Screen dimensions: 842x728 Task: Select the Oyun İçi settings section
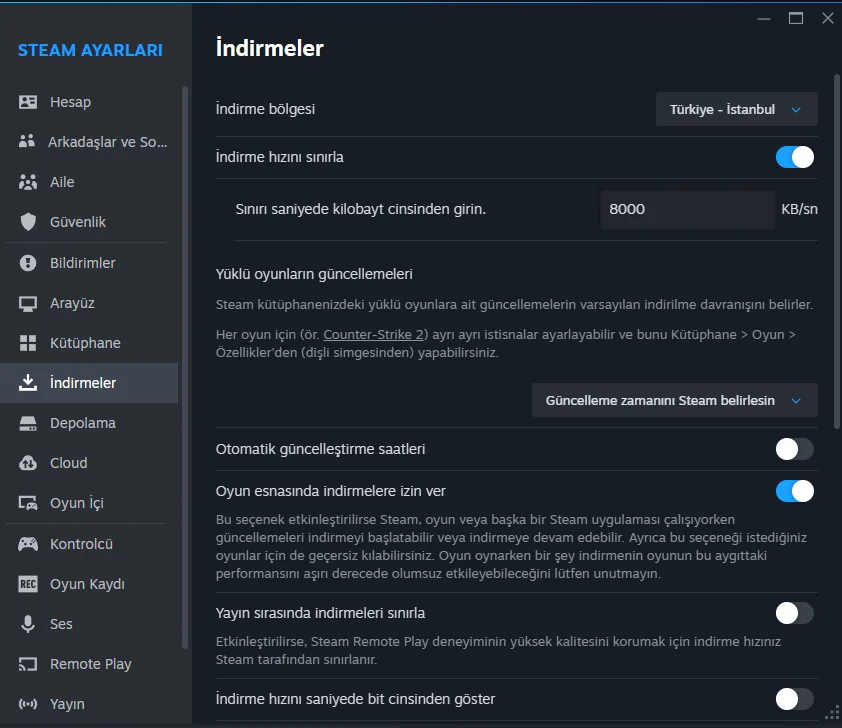click(76, 503)
